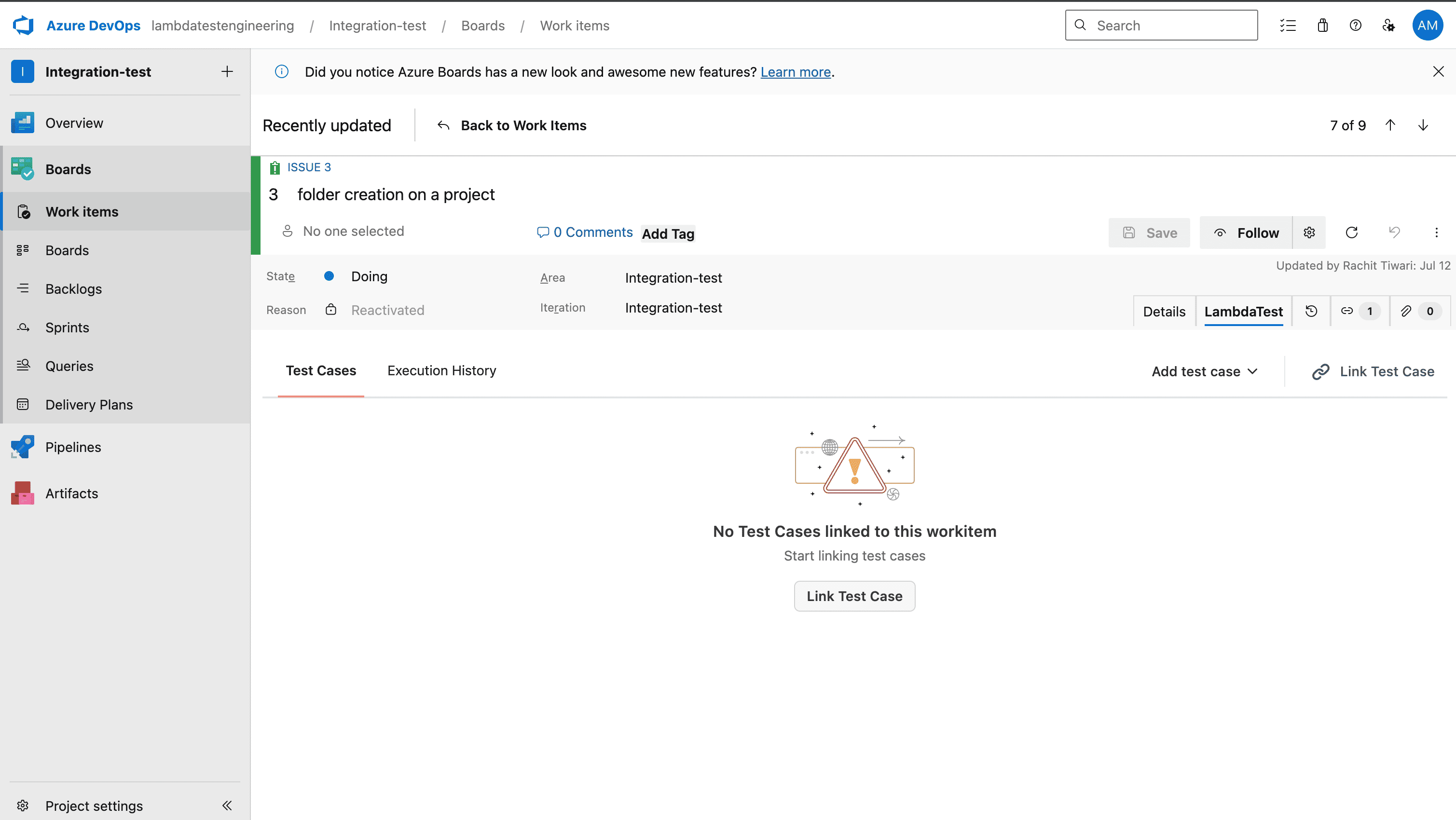Screen dimensions: 1456x820
Task: Open the Azure DevOps Marketplace icon
Action: pyautogui.click(x=1322, y=25)
